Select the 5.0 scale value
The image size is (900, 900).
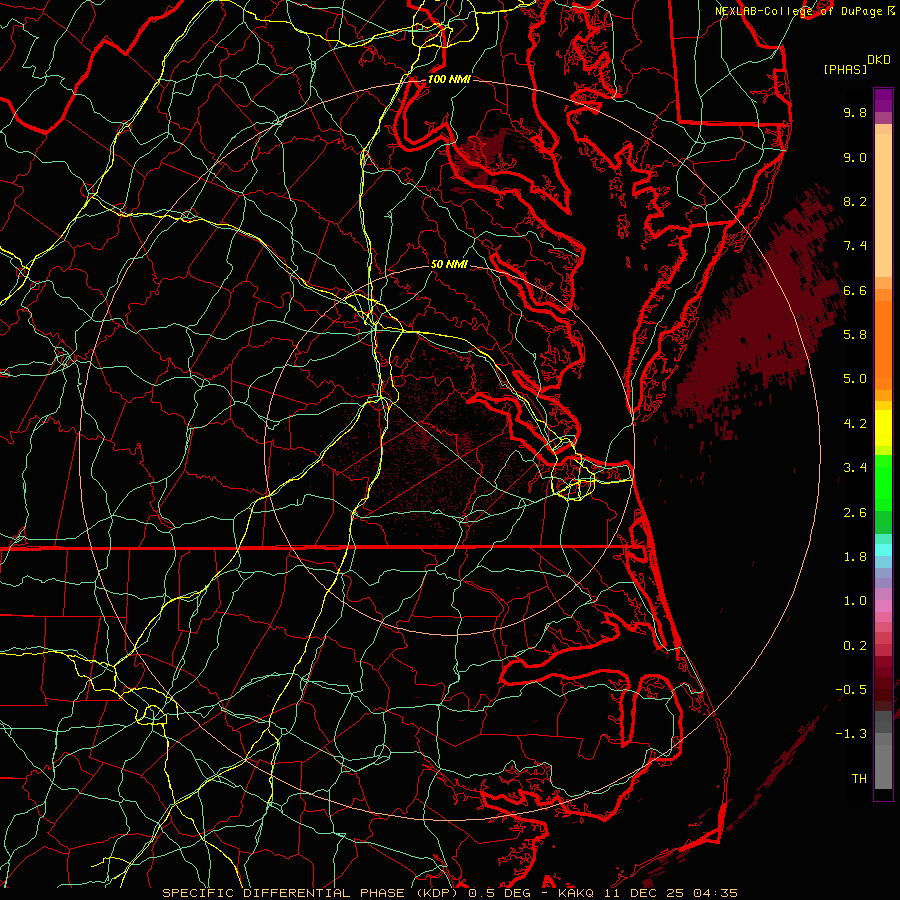855,379
